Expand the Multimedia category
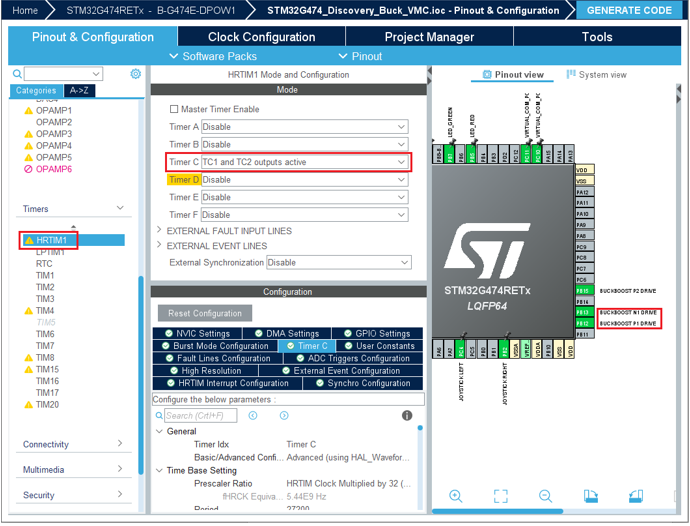Screen dimensions: 690x526 click(x=120, y=469)
